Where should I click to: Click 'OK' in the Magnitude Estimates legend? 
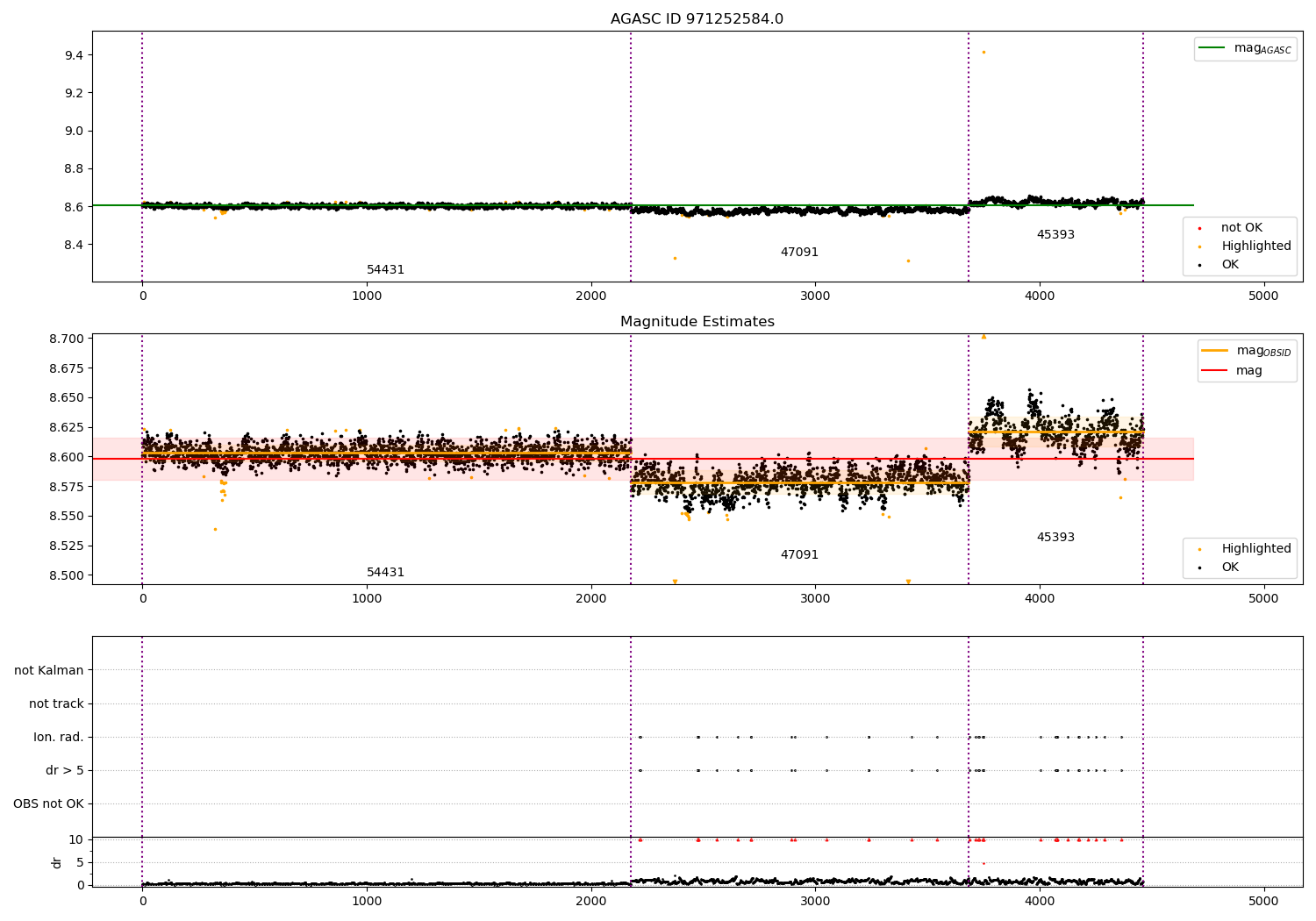point(1230,568)
